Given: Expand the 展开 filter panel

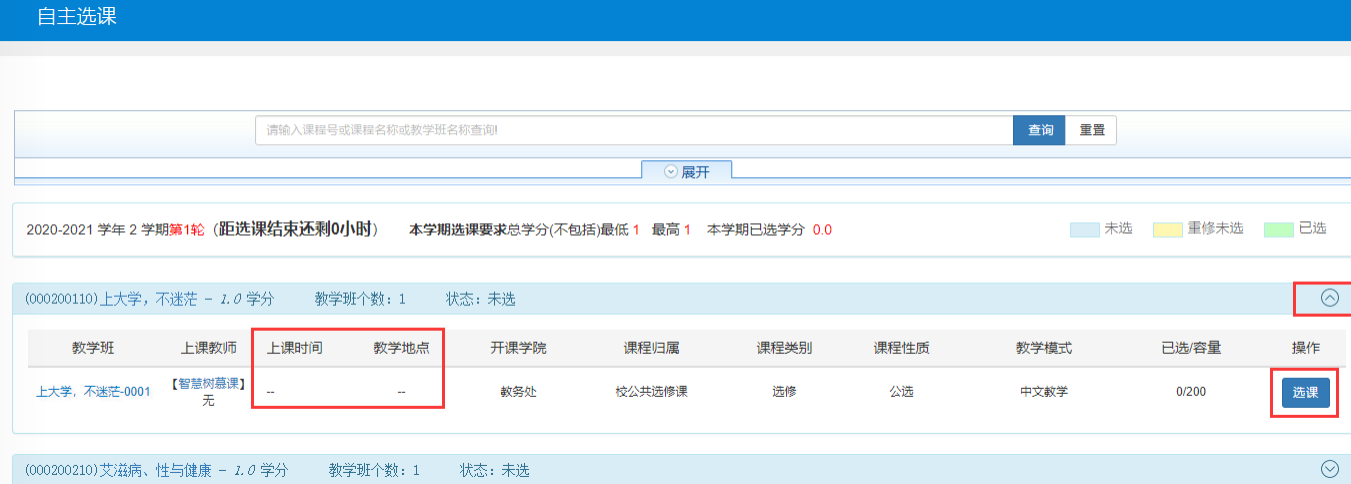Looking at the screenshot, I should coord(687,172).
